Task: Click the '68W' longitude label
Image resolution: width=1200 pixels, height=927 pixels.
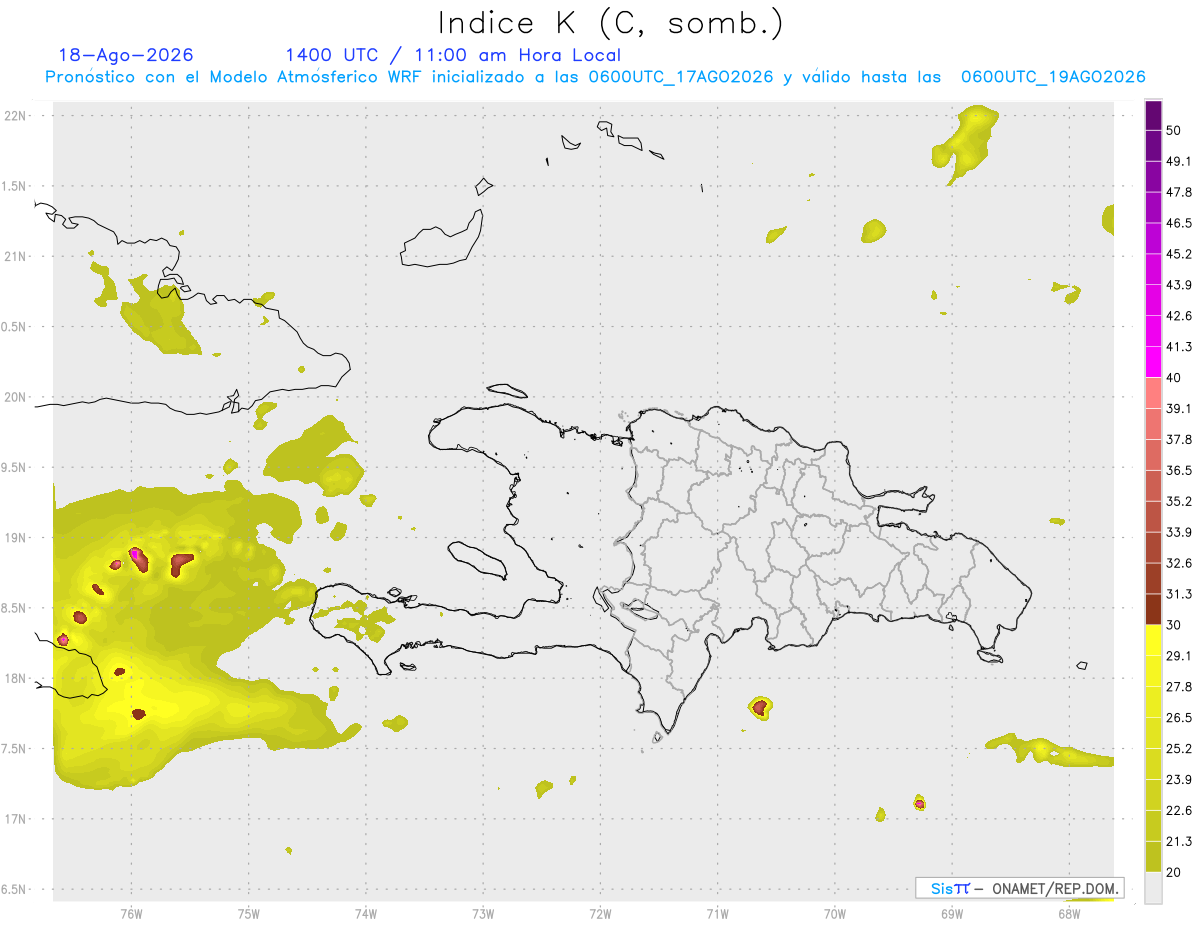Action: point(1069,913)
